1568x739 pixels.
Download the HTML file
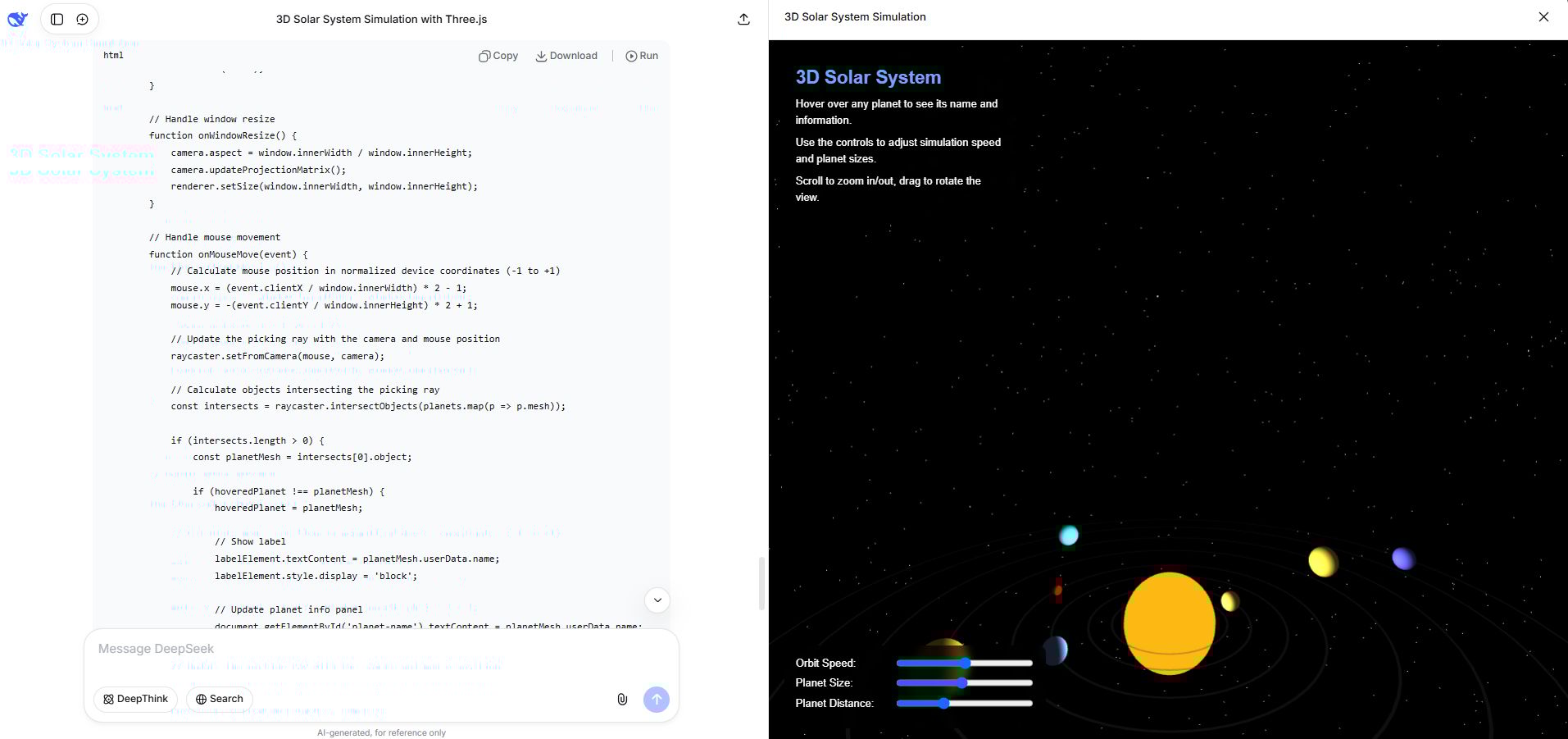click(566, 56)
